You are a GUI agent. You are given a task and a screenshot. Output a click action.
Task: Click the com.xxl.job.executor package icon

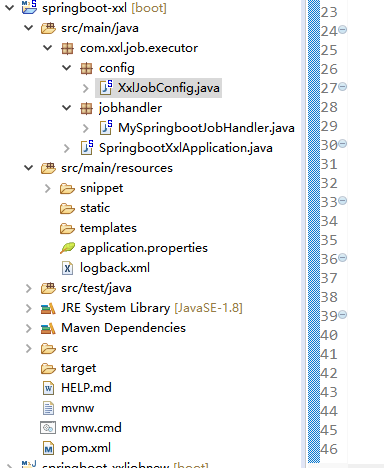click(x=67, y=48)
